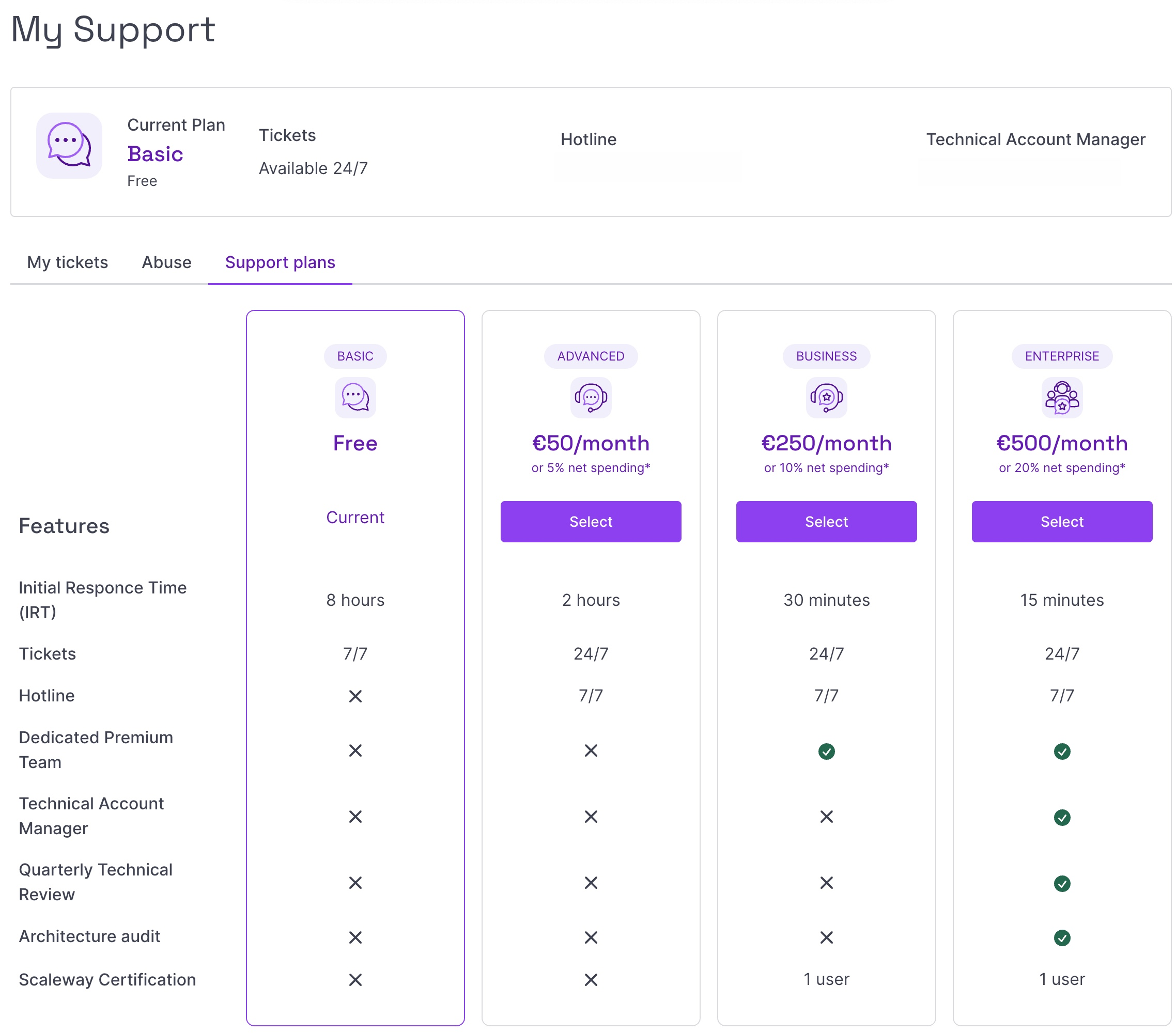Click the Business plan star headset icon
Image resolution: width=1176 pixels, height=1033 pixels.
pyautogui.click(x=826, y=397)
